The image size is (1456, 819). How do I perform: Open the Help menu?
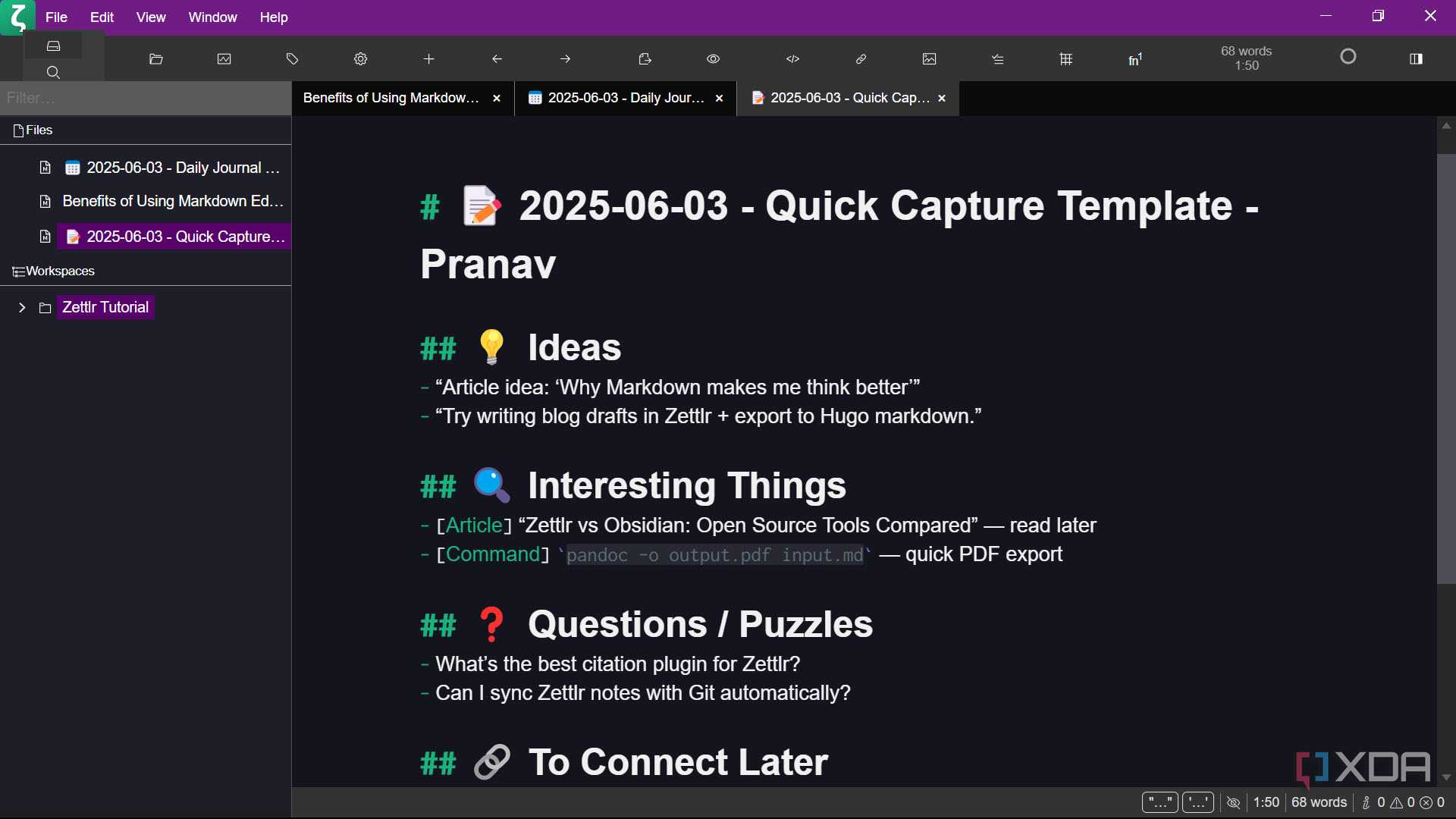click(x=274, y=17)
